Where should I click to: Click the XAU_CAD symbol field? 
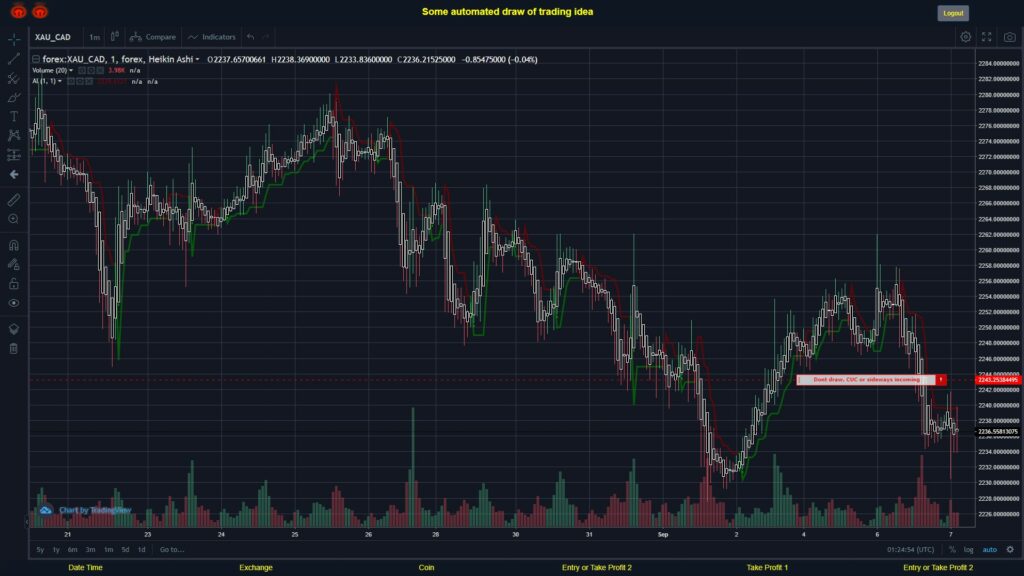click(53, 37)
